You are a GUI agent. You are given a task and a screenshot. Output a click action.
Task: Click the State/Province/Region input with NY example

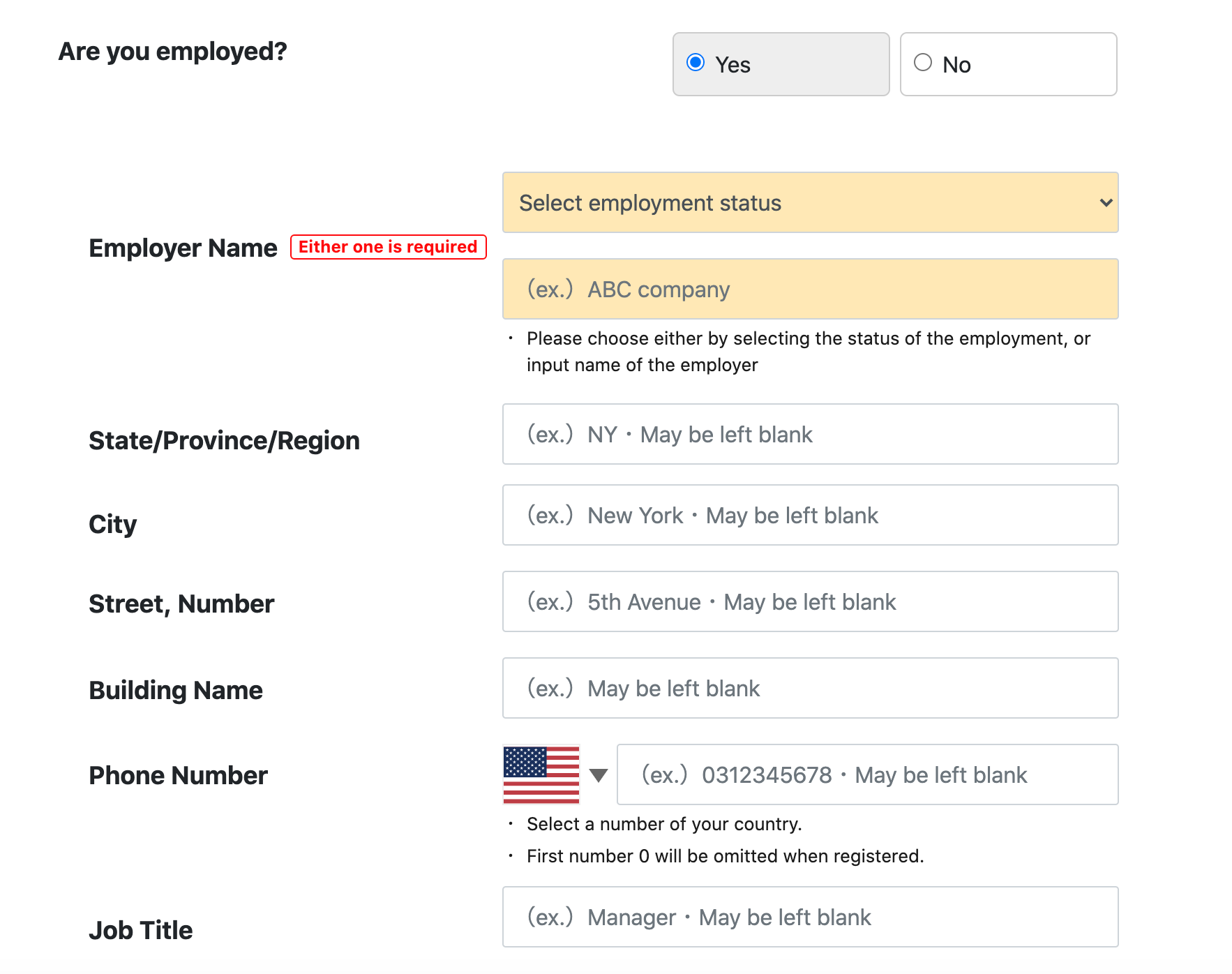click(x=810, y=434)
